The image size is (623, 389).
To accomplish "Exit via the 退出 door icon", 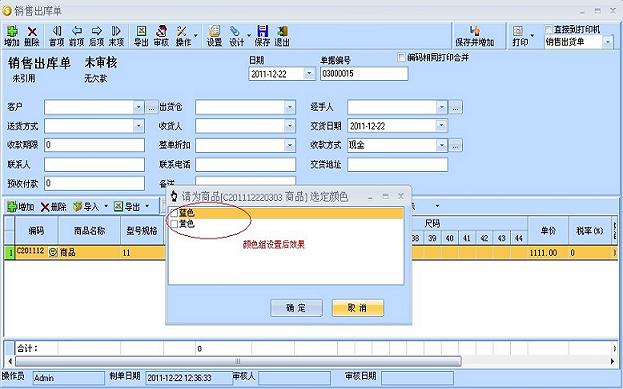I will click(282, 31).
